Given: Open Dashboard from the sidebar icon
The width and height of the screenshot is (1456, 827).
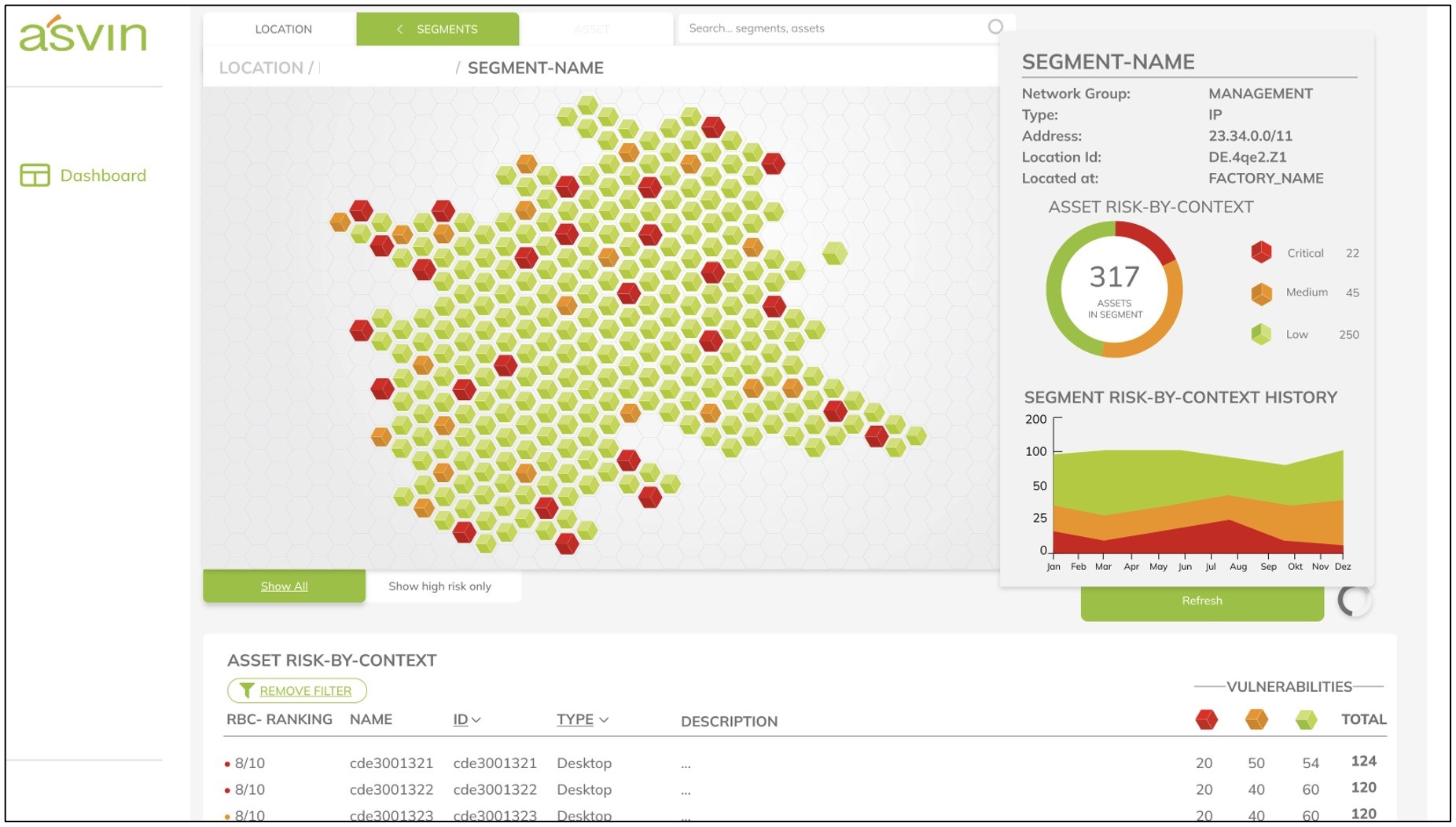Looking at the screenshot, I should click(35, 175).
